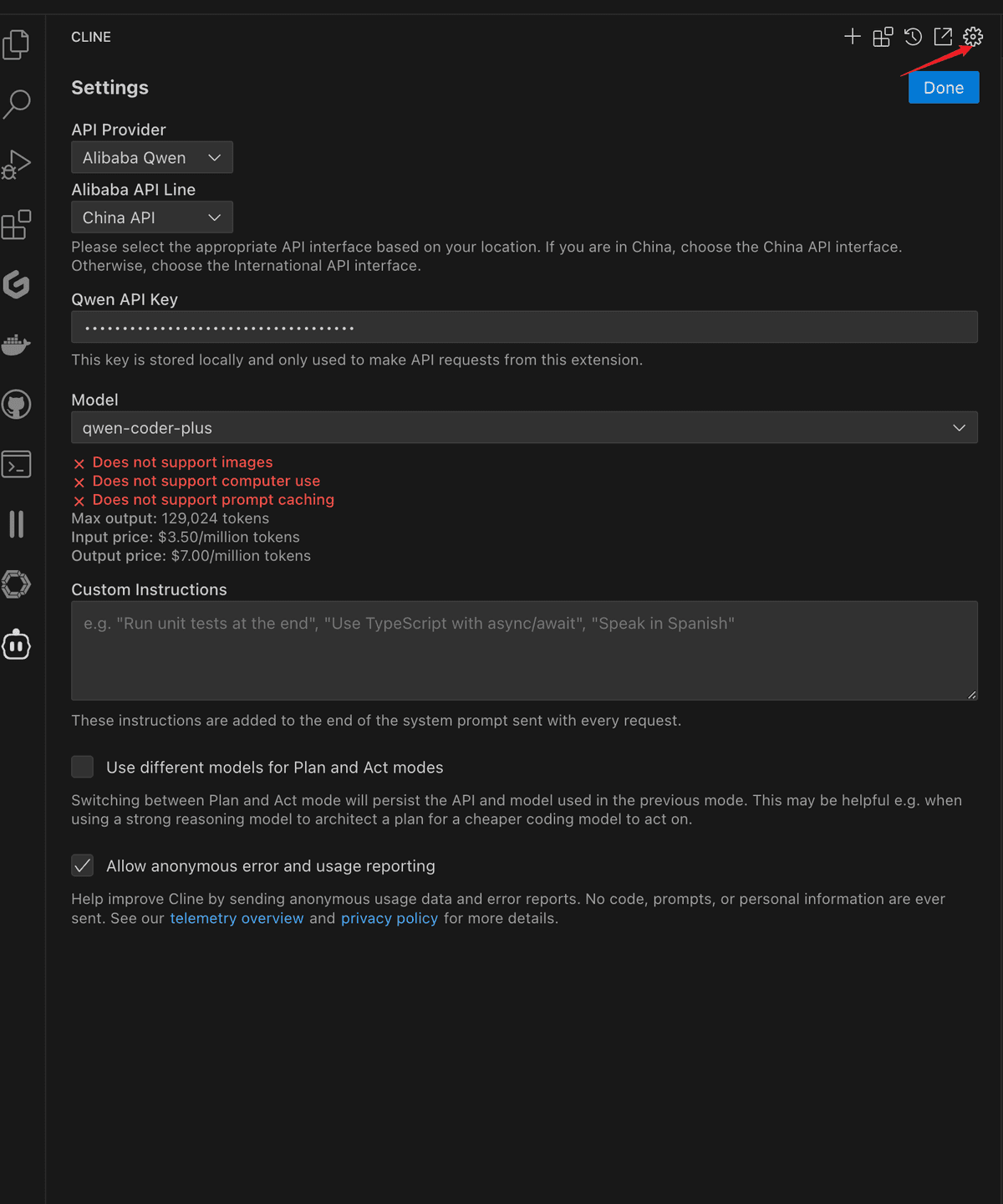Screen dimensions: 1003x1204
Task: Open the telemetry overview link
Action: click(x=237, y=918)
